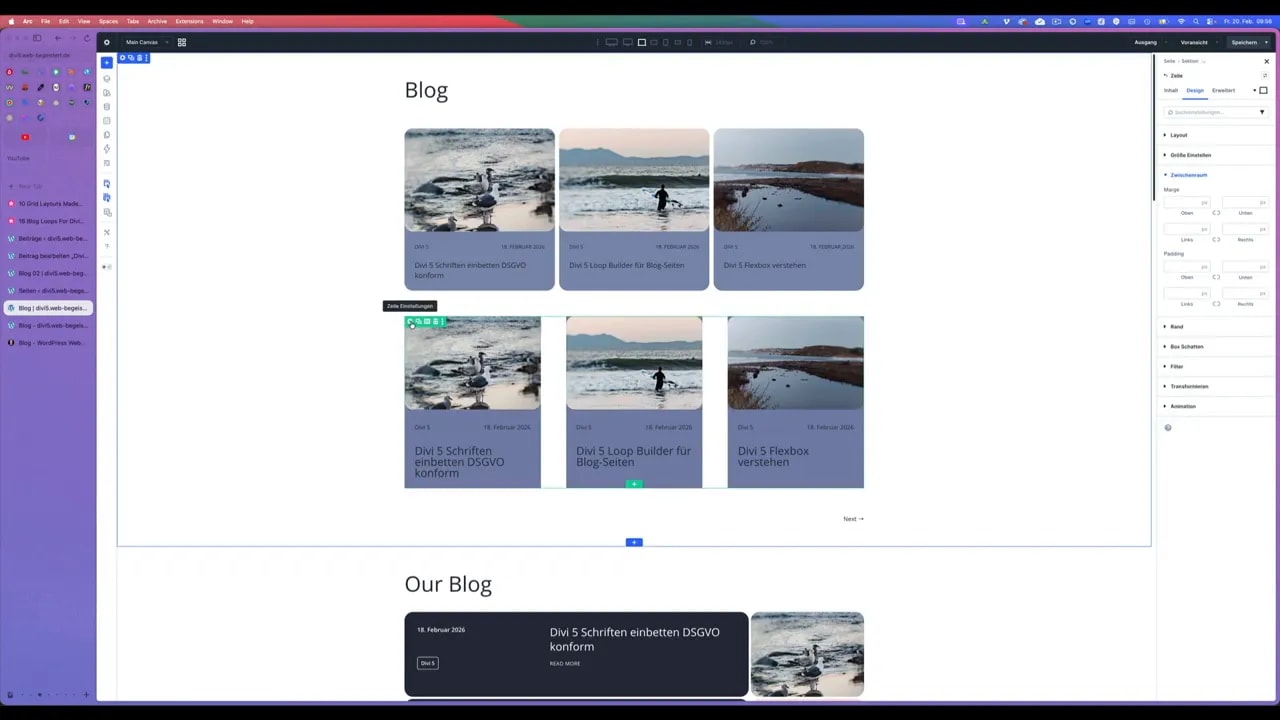Toggle link for Links/Rechts padding values

tap(1216, 304)
